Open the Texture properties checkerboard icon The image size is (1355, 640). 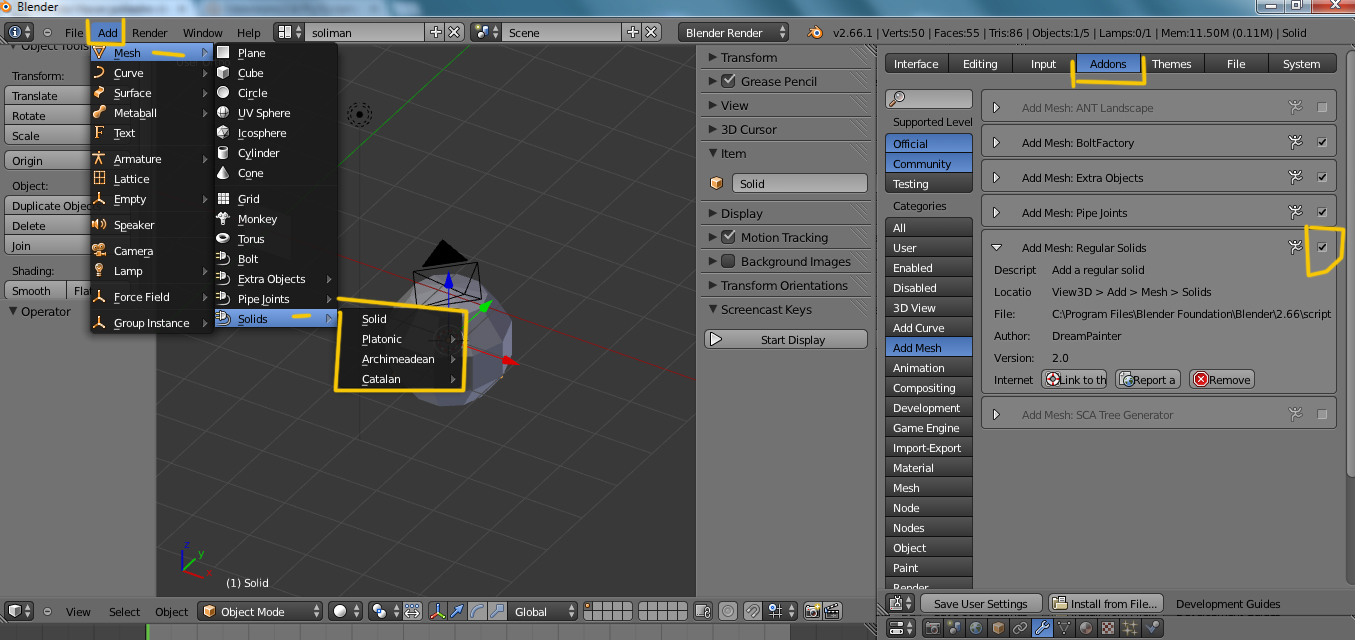click(x=1108, y=628)
